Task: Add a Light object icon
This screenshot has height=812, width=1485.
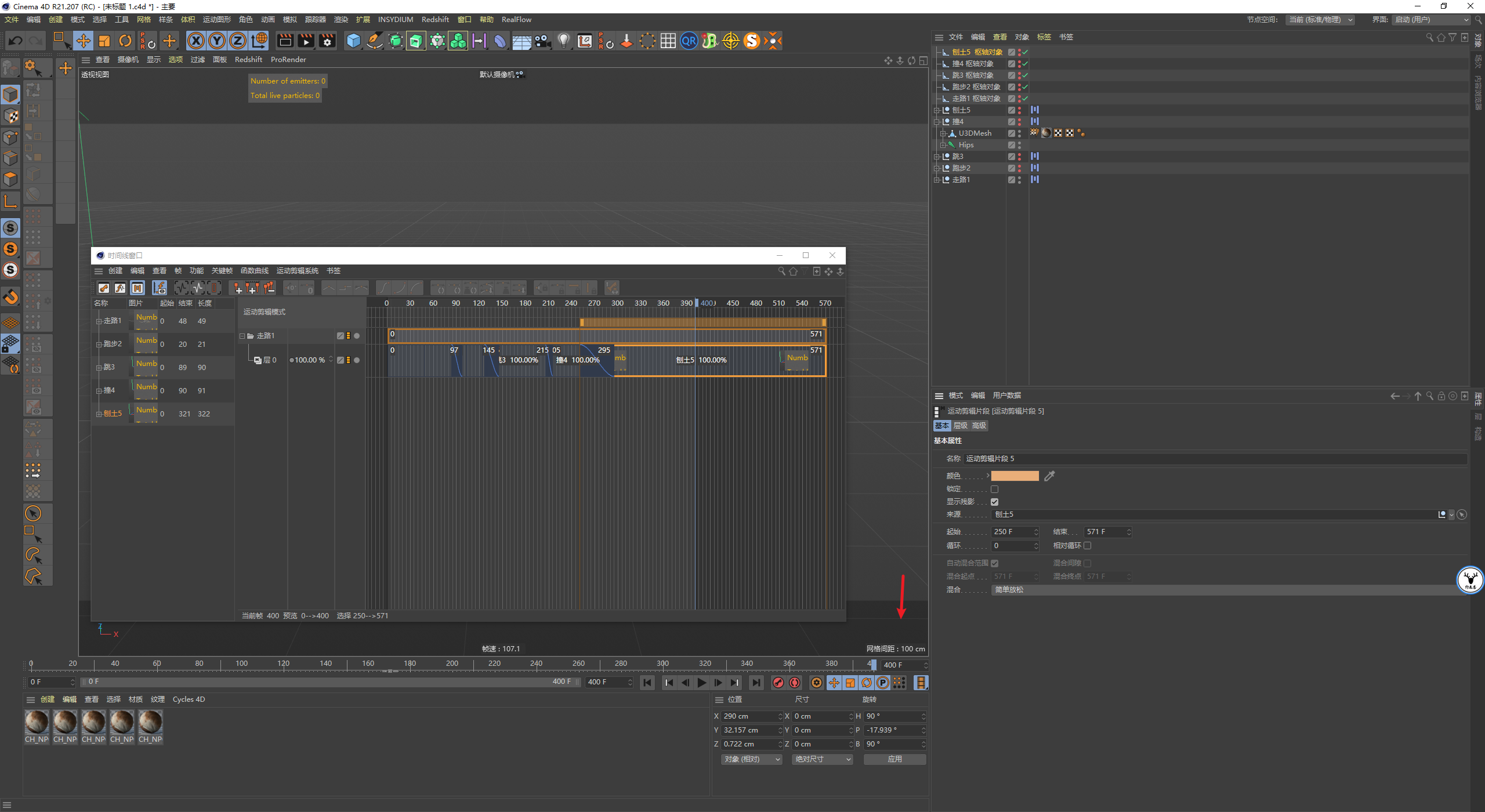Action: tap(563, 41)
